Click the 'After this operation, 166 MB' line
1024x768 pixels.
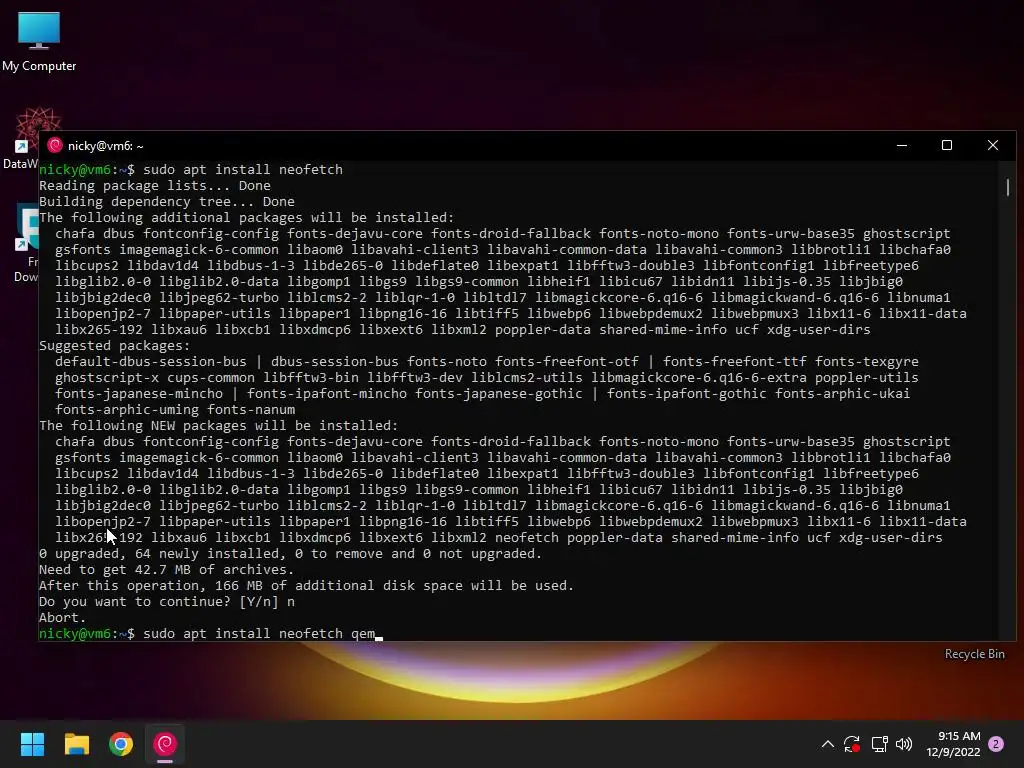click(306, 585)
